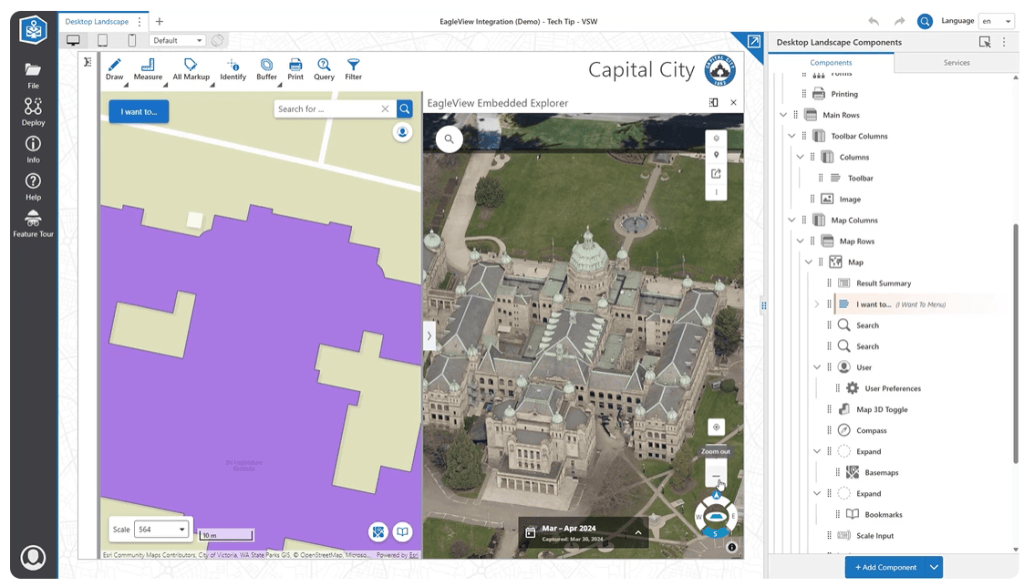Open the bookmarks button on map
Screen dimensions: 1024x587
(x=403, y=532)
